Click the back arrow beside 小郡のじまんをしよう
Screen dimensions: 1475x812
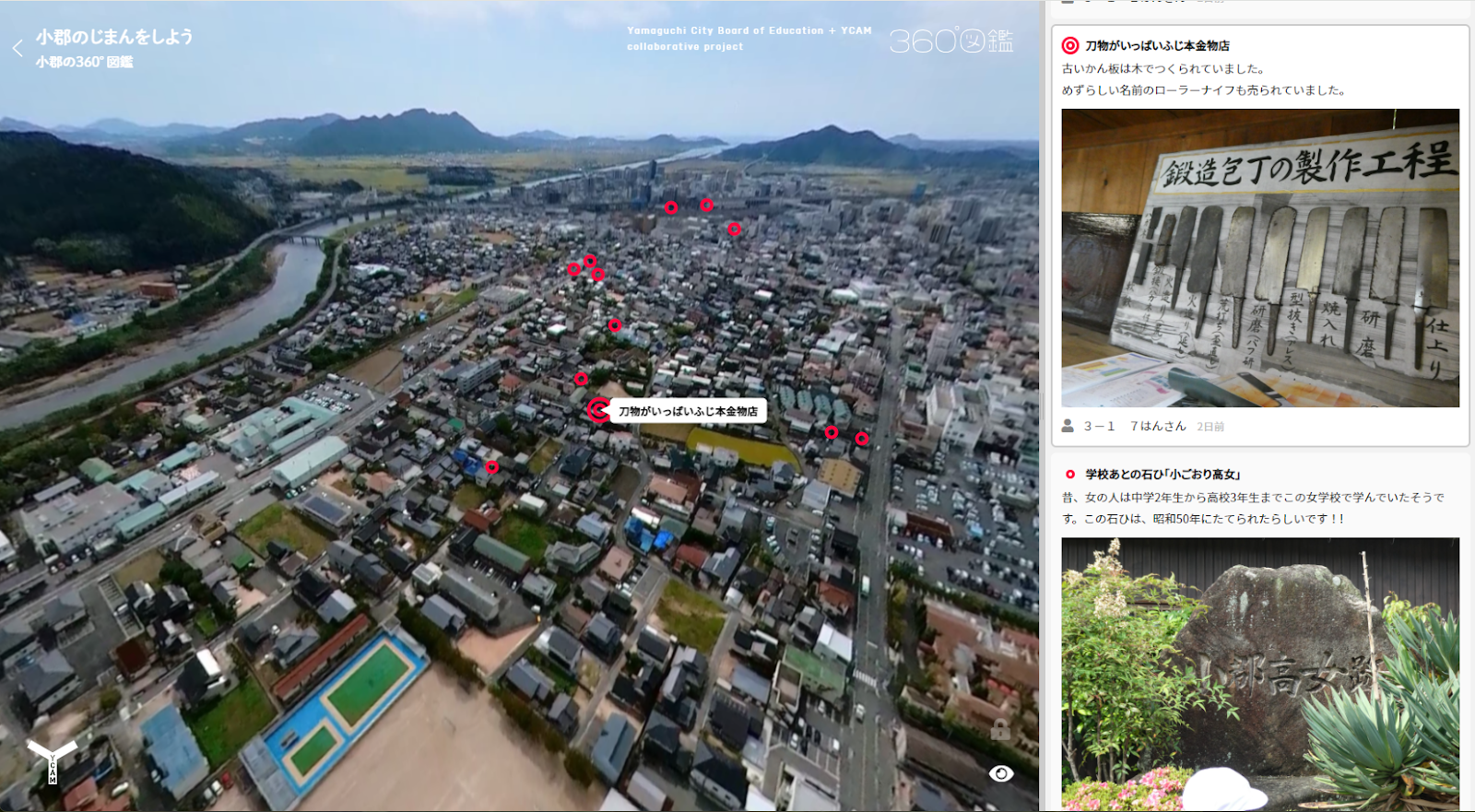pyautogui.click(x=18, y=48)
